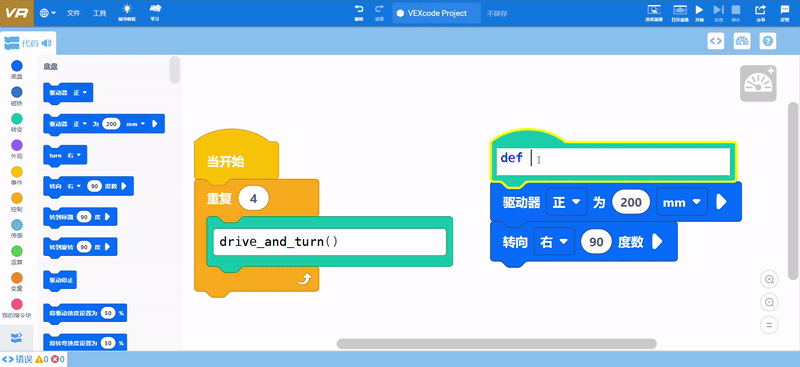Viewport: 800px width, 367px height.
Task: Open the mm units dropdown in drive block
Action: pyautogui.click(x=682, y=203)
